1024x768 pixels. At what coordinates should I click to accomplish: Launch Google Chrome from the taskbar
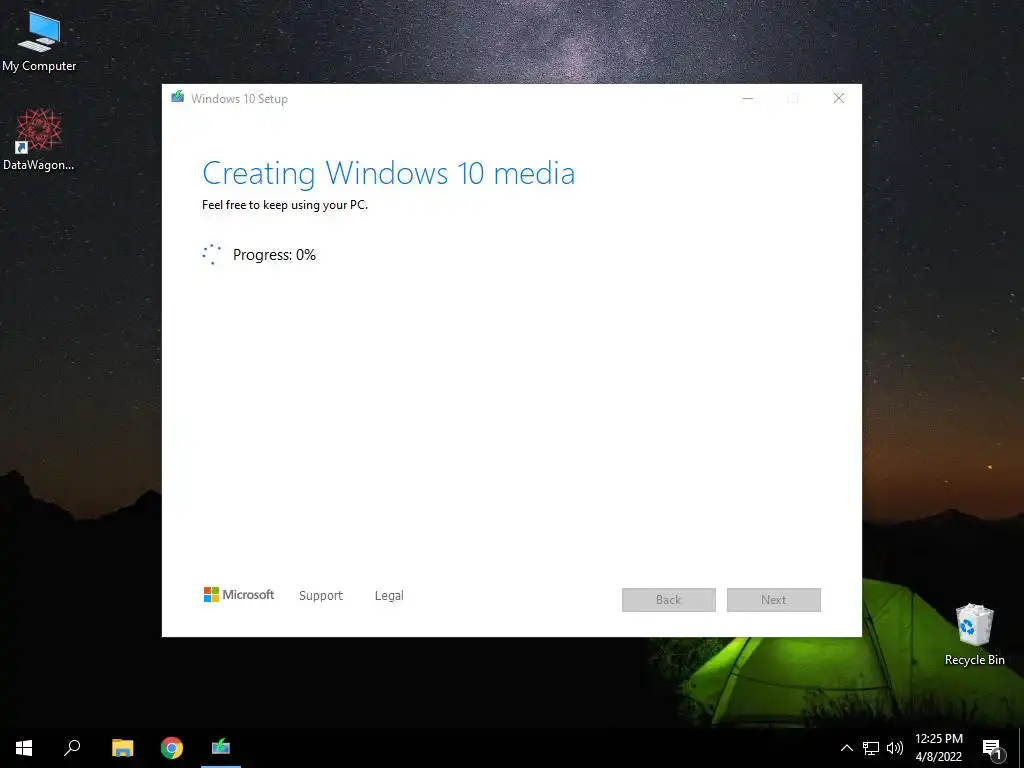pyautogui.click(x=172, y=748)
